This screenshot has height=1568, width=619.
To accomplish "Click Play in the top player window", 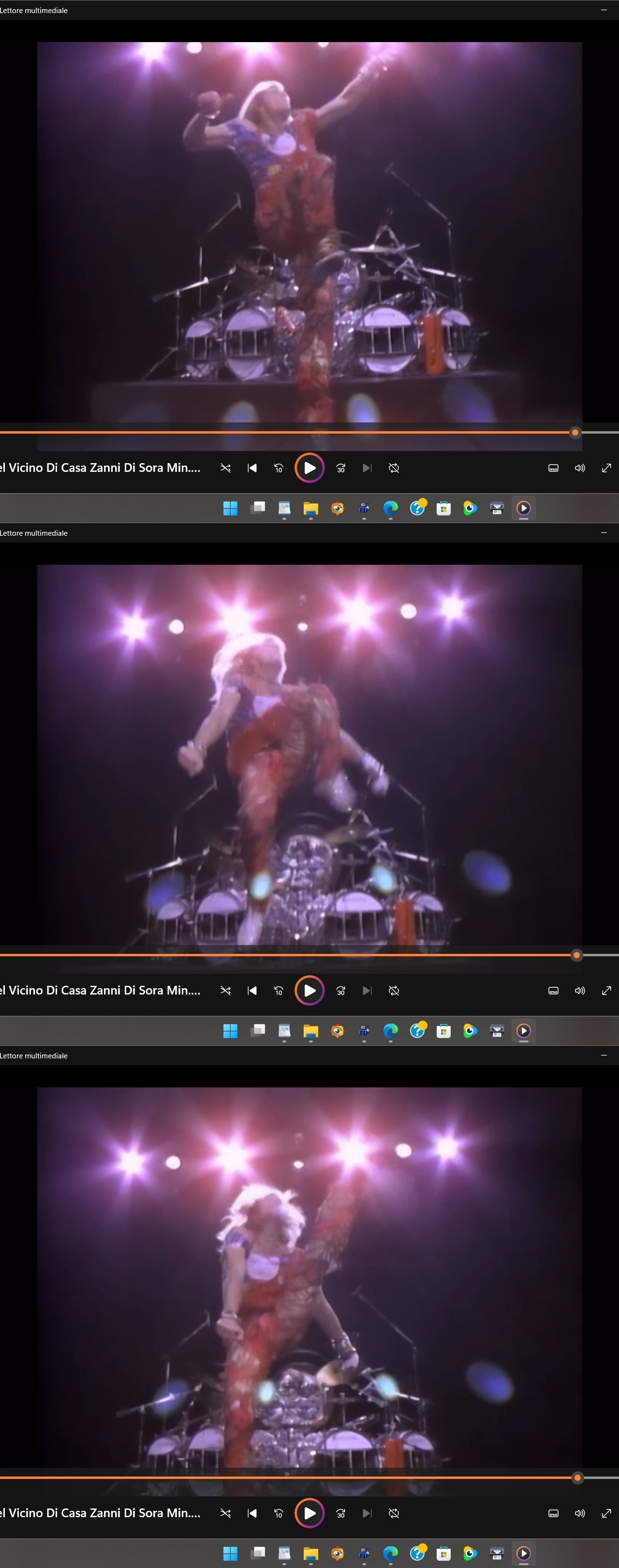I will pos(309,468).
